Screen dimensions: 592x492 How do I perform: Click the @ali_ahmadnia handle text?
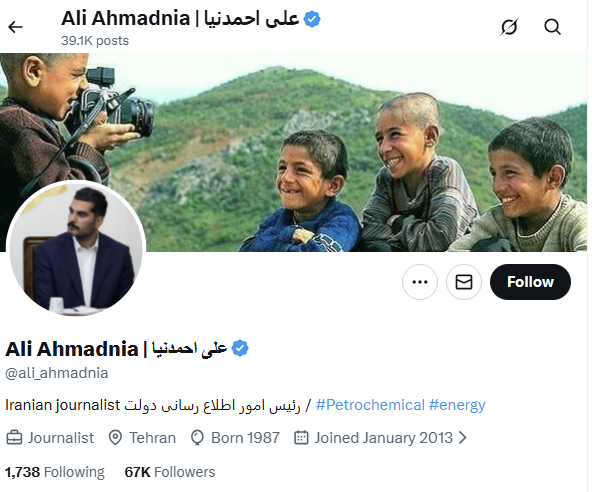tap(57, 373)
